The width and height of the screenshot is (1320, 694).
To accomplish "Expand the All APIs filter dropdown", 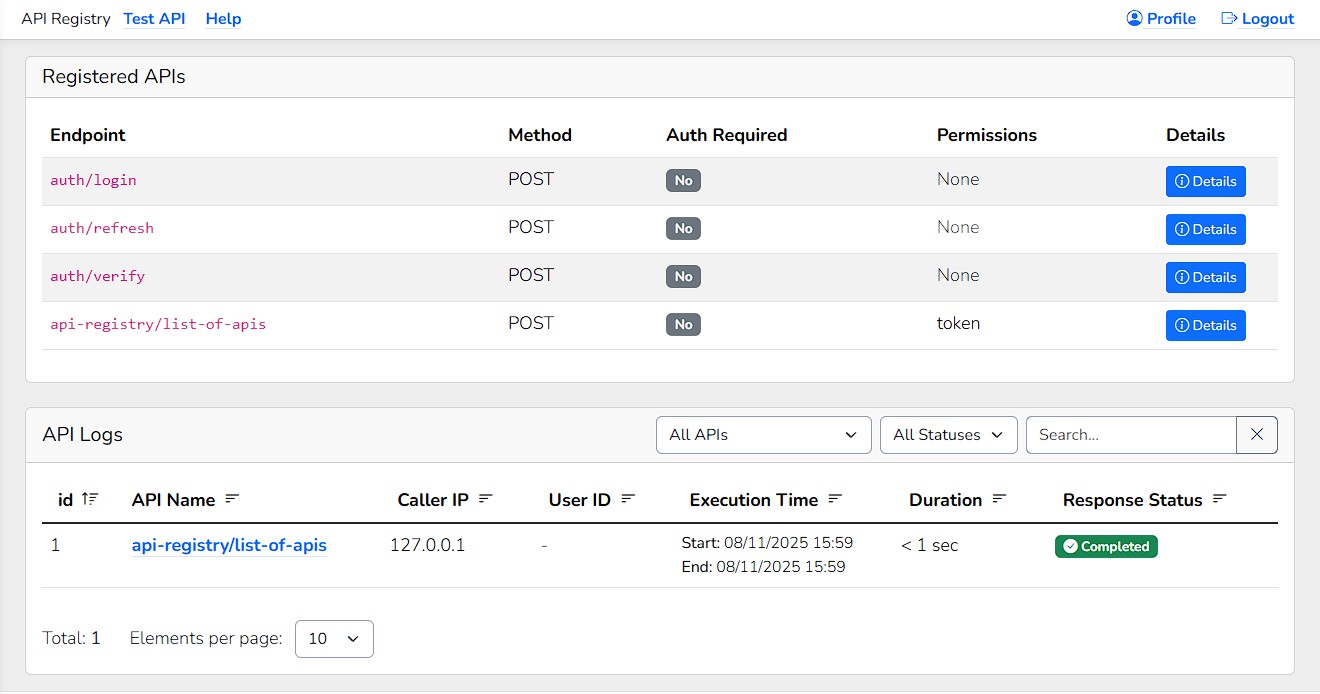I will (764, 435).
